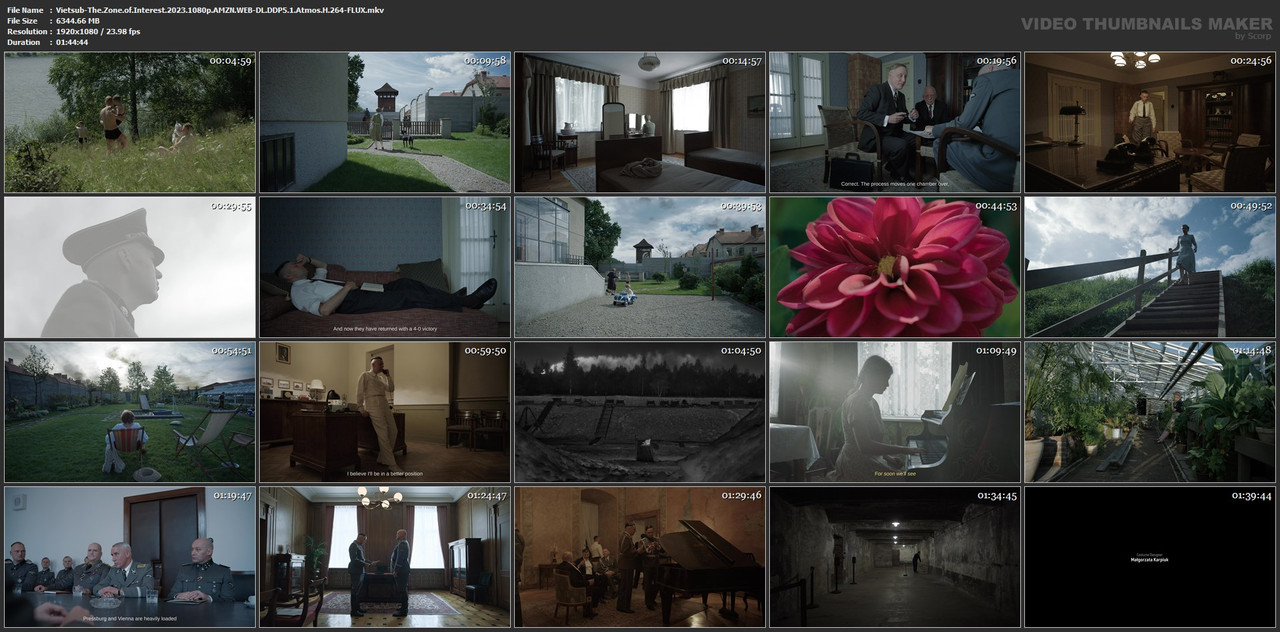Click the File Name label
Image resolution: width=1280 pixels, height=632 pixels.
25,10
